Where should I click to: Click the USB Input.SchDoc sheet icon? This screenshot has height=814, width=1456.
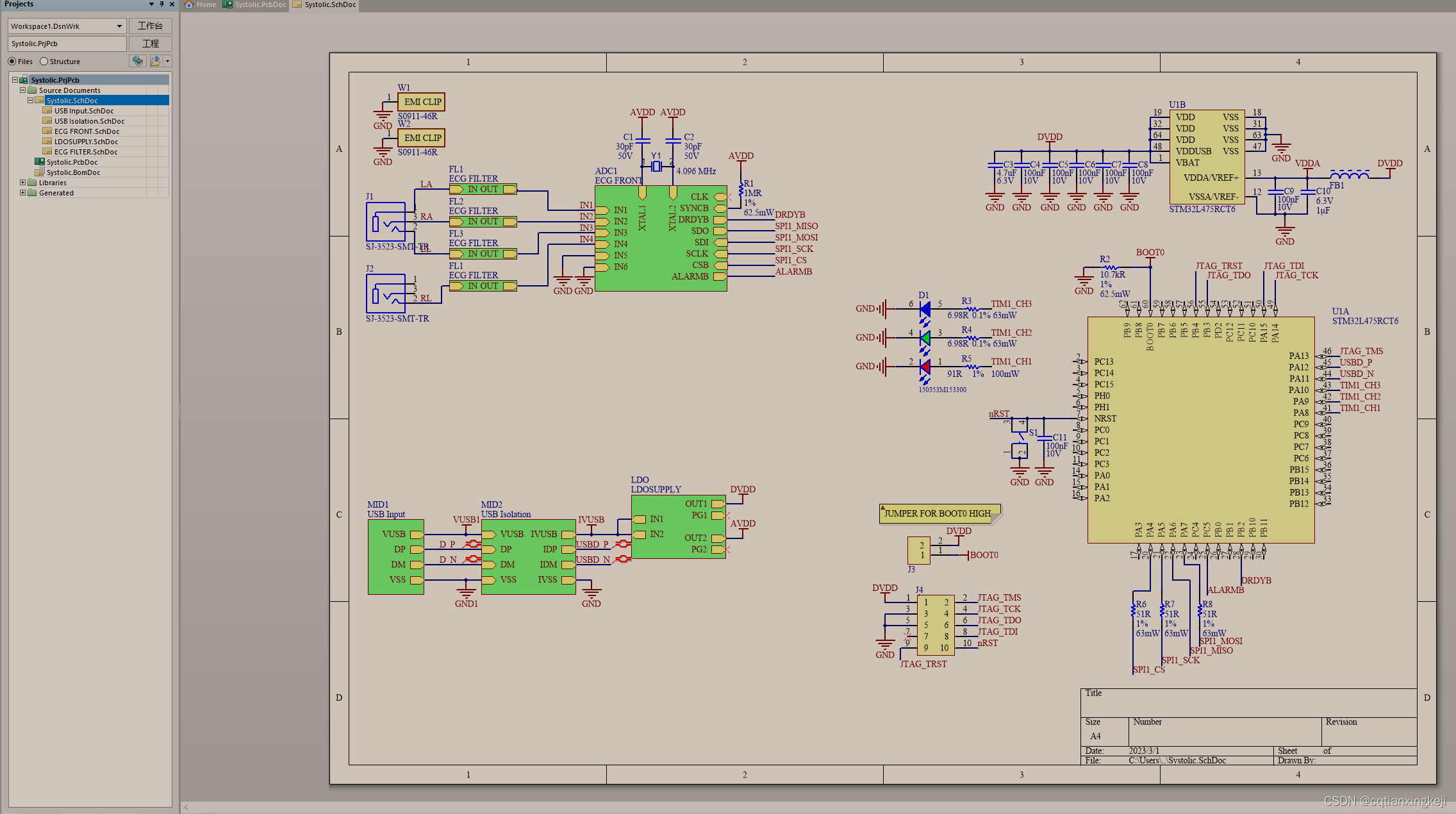tap(47, 110)
